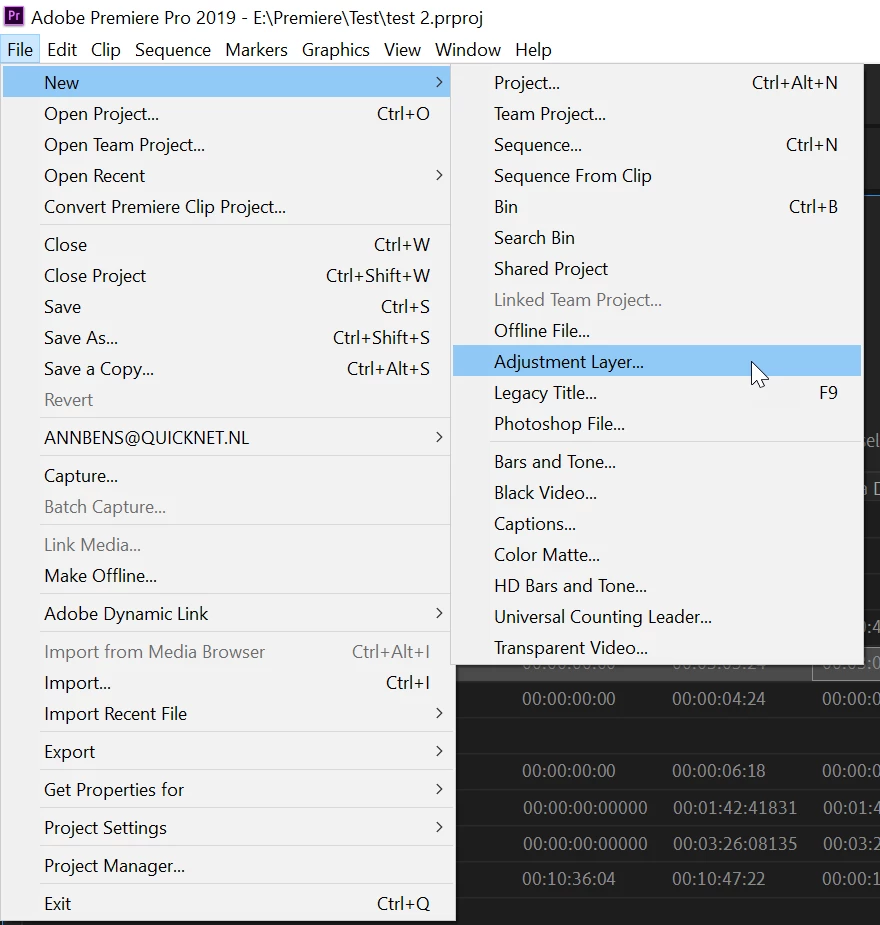The image size is (880, 925).
Task: Expand the Import Recent File submenu
Action: [x=226, y=714]
